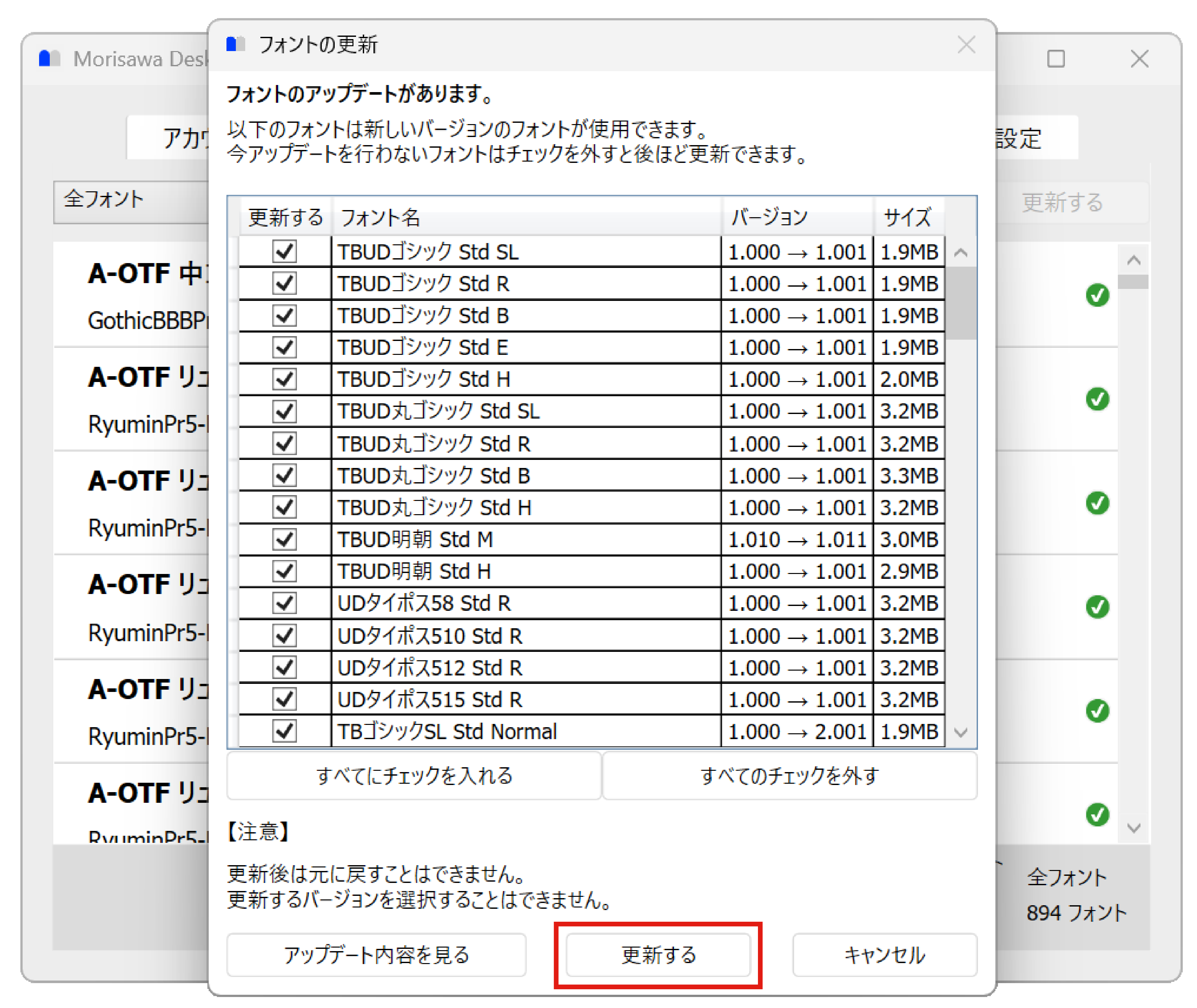This screenshot has width=1197, height=1008.
Task: Click sixth green installed status icon
Action: click(1097, 815)
